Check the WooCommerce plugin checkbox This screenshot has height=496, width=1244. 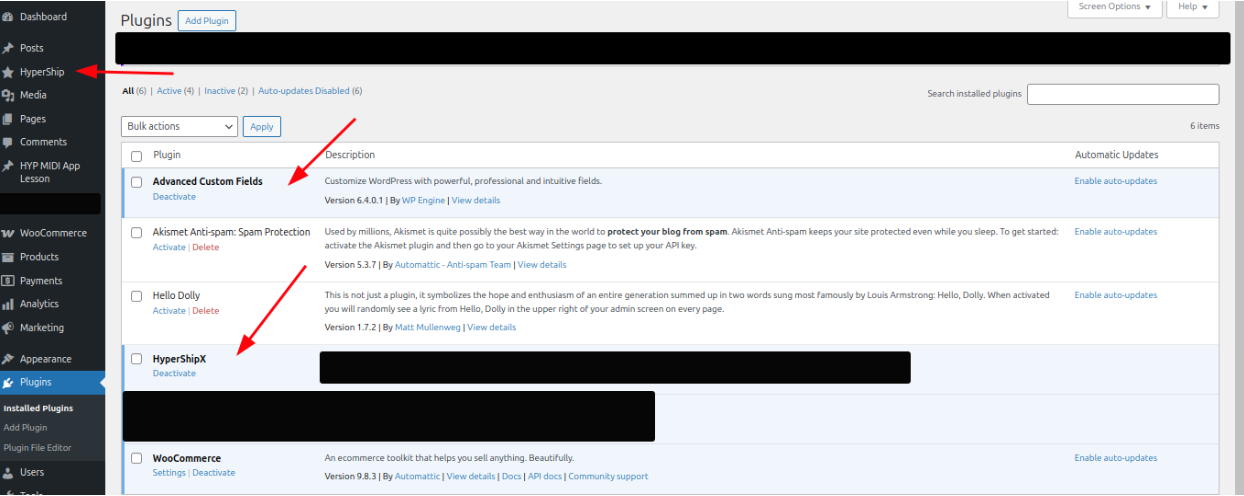pos(137,458)
